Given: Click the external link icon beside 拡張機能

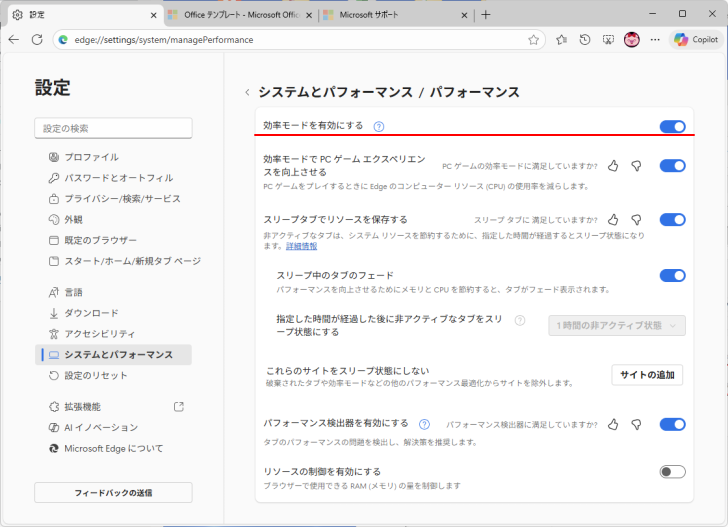Looking at the screenshot, I should [x=179, y=407].
